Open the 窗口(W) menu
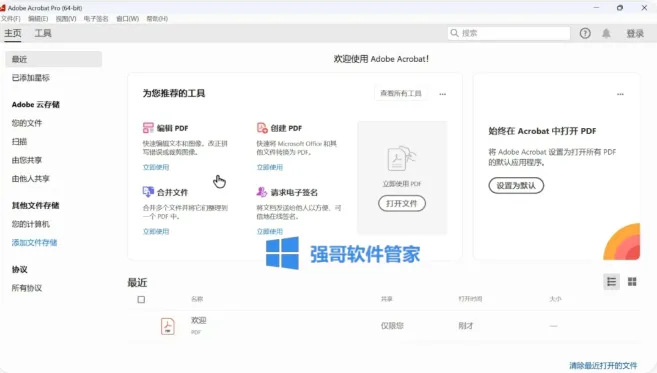 point(127,18)
